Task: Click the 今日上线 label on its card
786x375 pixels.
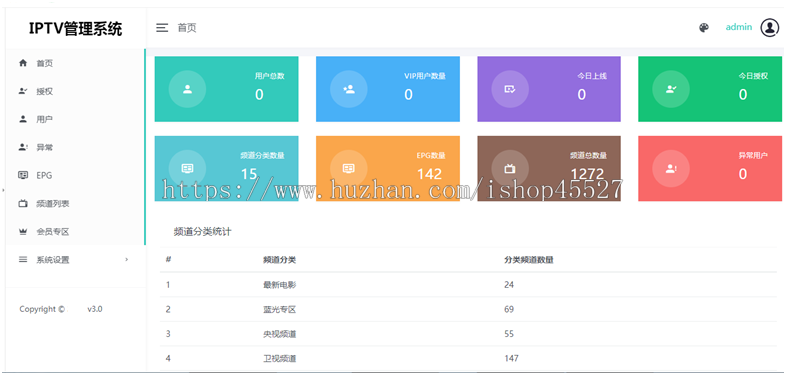Action: click(x=592, y=76)
